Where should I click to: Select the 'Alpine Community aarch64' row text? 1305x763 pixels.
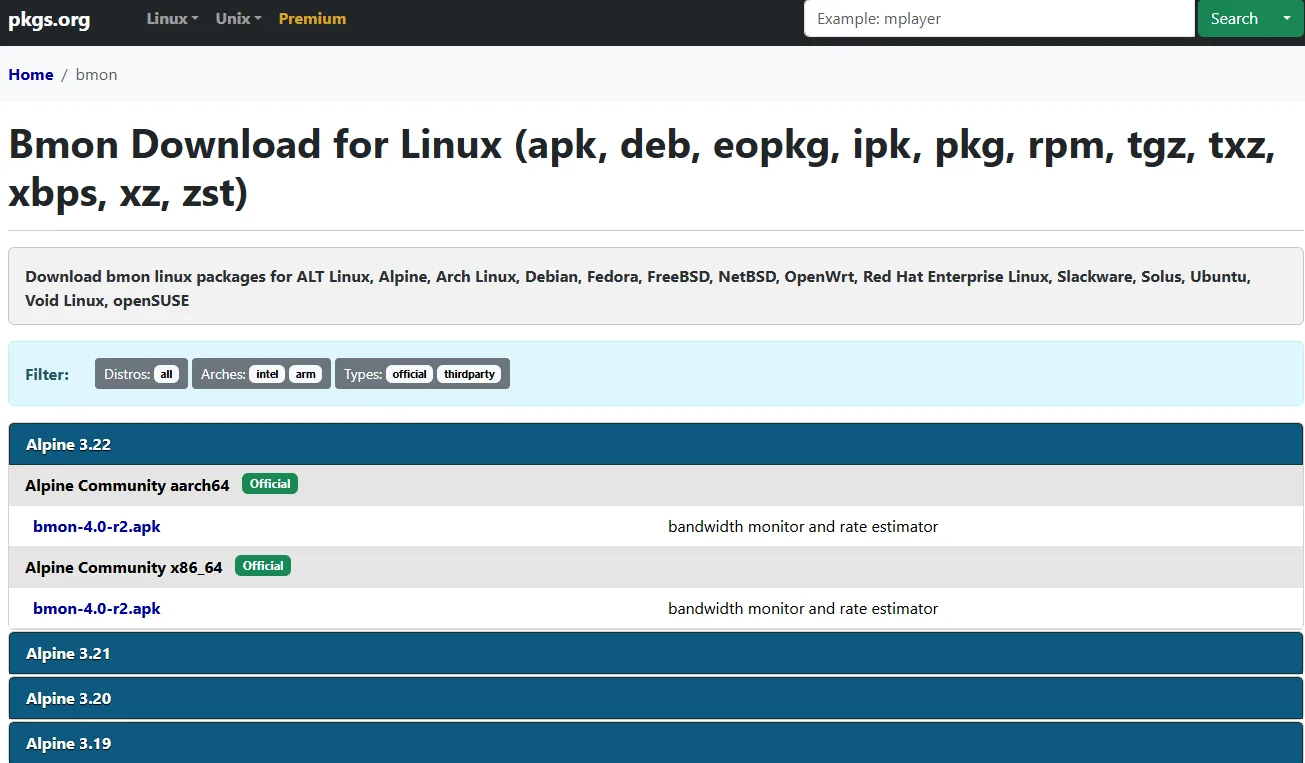point(127,486)
